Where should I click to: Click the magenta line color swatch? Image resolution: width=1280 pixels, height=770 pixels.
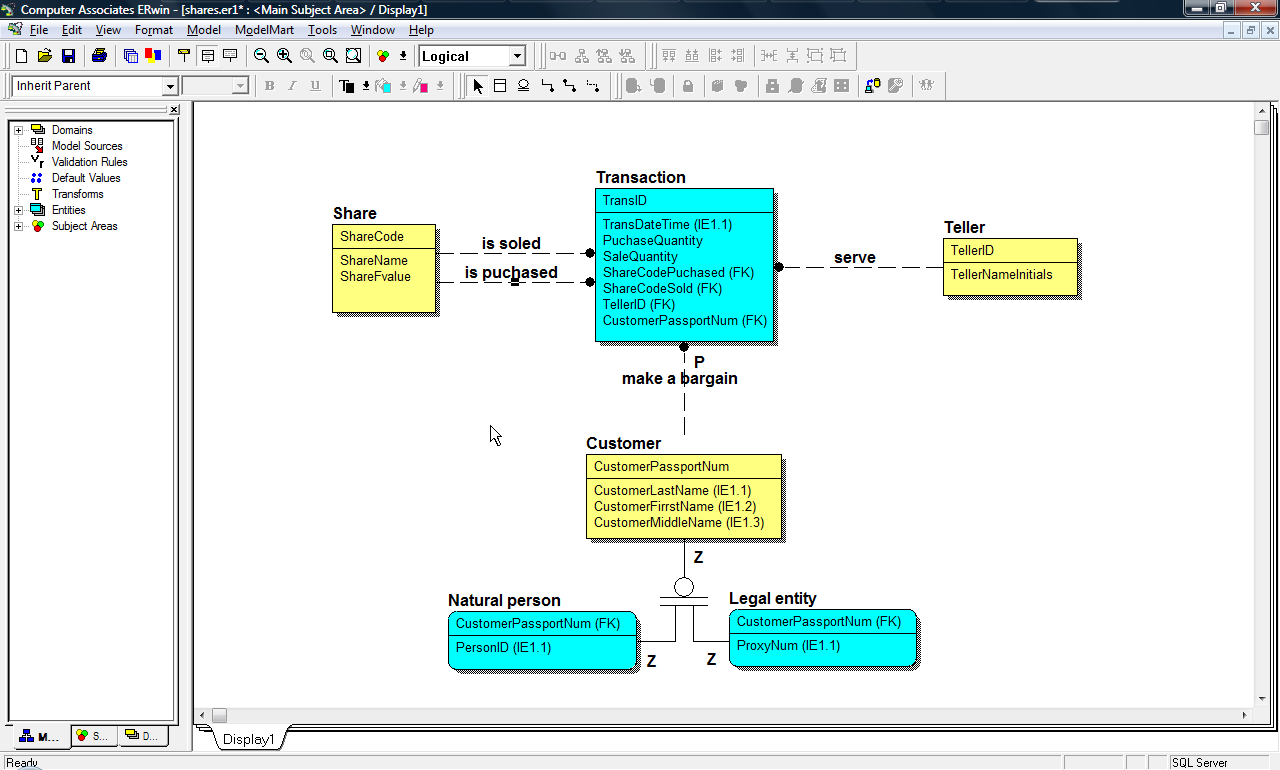click(422, 86)
